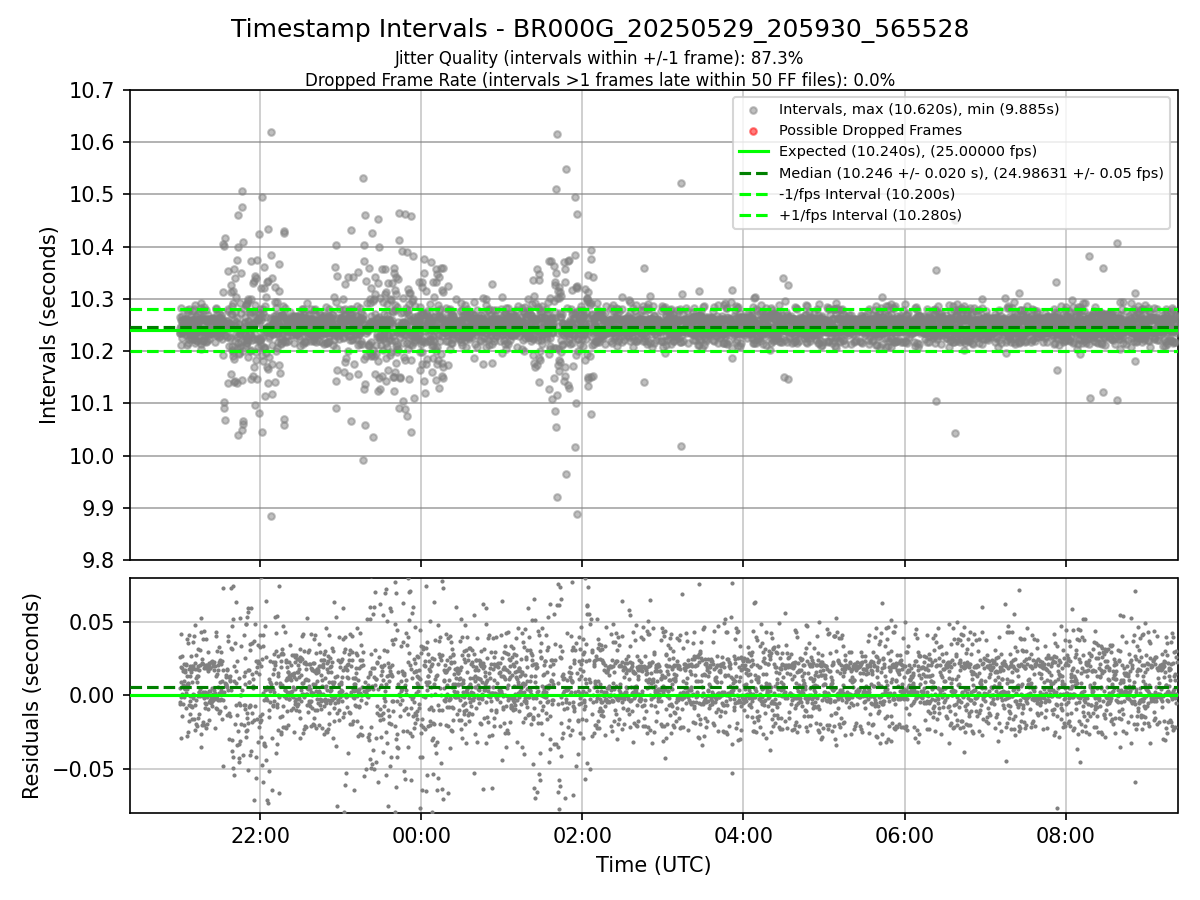Select the Jitter Quality 87.3% subtitle line
The image size is (1200, 900).
(x=599, y=58)
